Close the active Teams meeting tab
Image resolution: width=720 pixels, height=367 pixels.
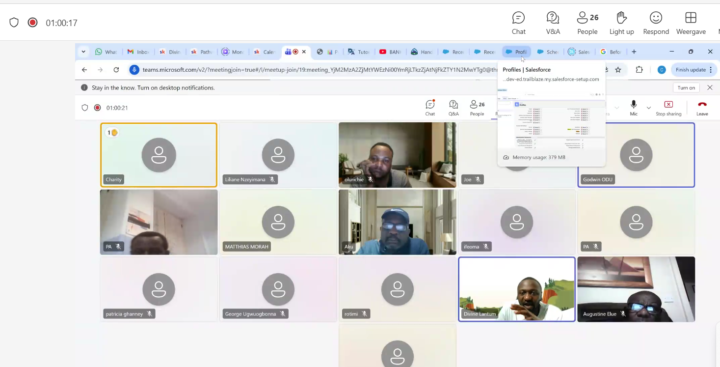click(x=304, y=52)
